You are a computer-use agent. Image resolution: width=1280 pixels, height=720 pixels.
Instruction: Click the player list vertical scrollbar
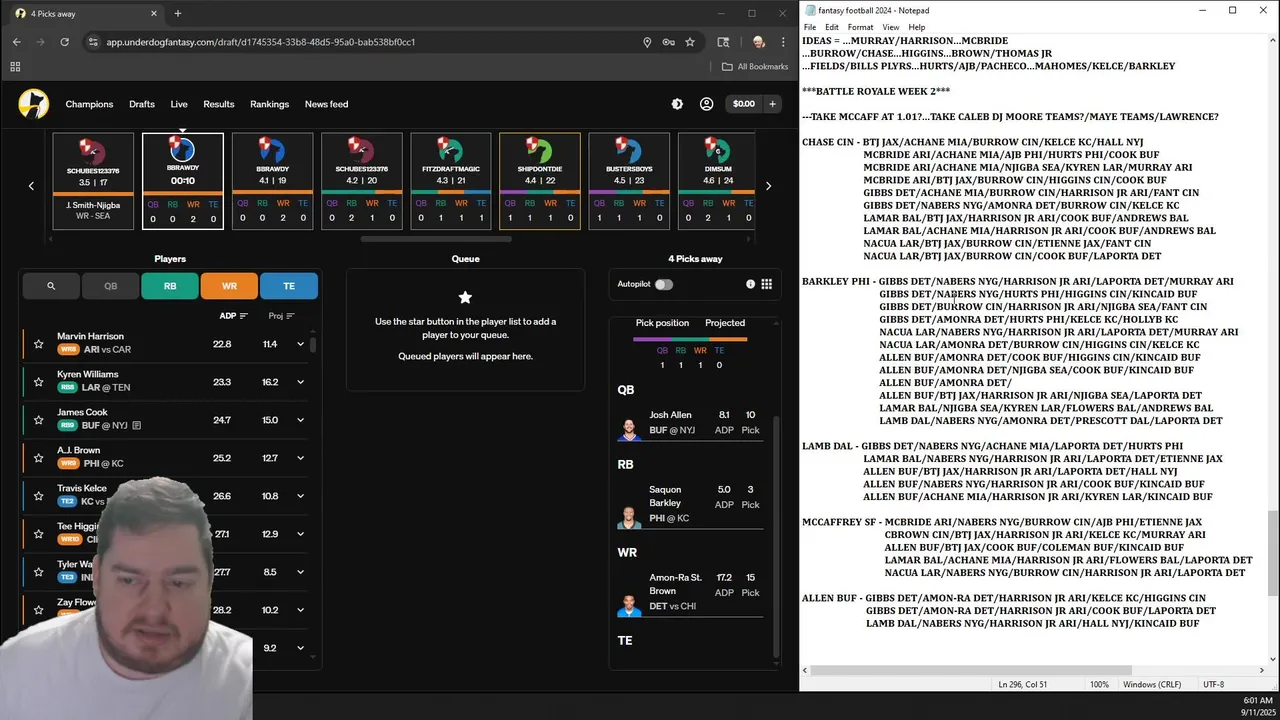(313, 345)
